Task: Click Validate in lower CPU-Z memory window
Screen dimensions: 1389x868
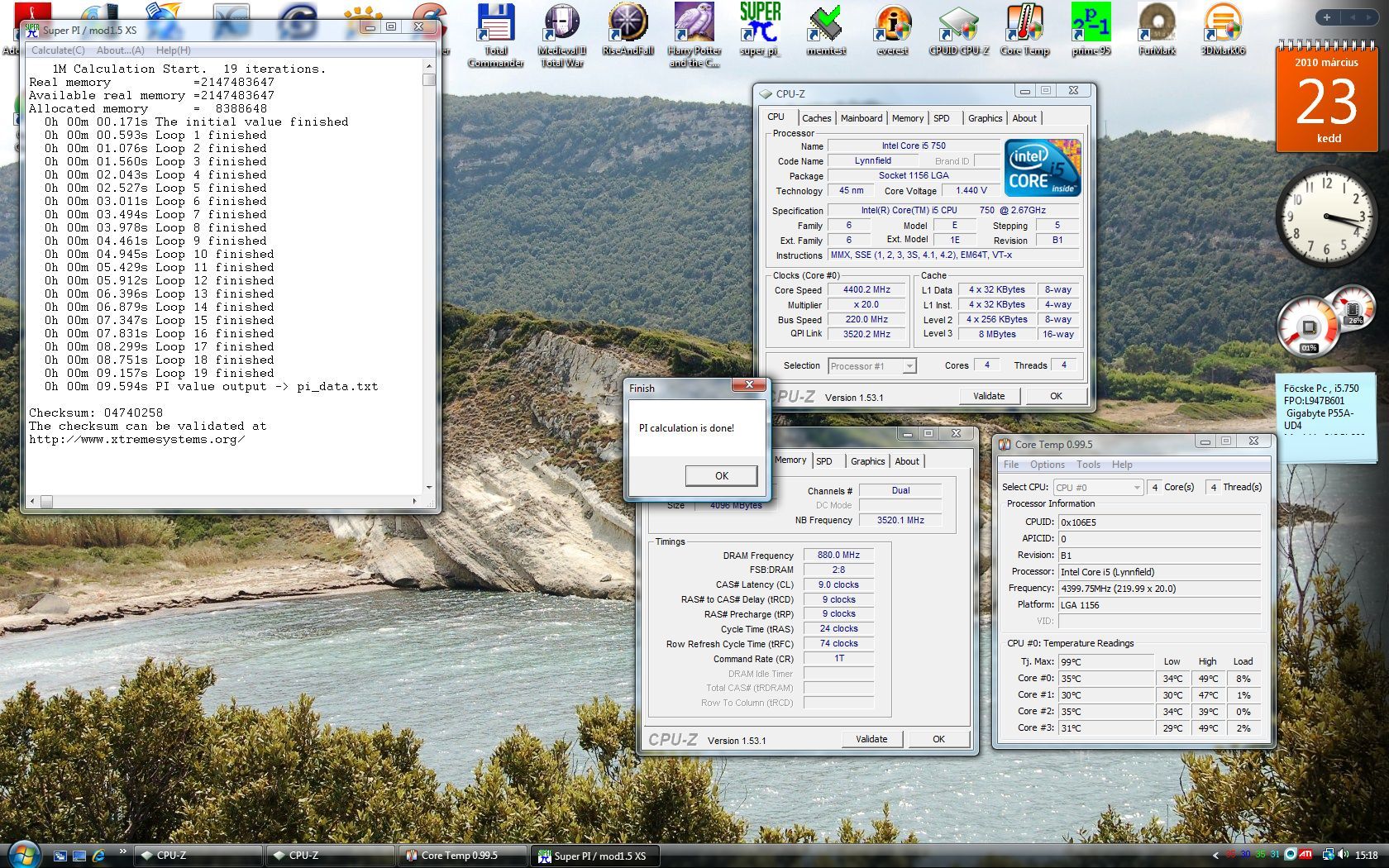Action: point(871,739)
